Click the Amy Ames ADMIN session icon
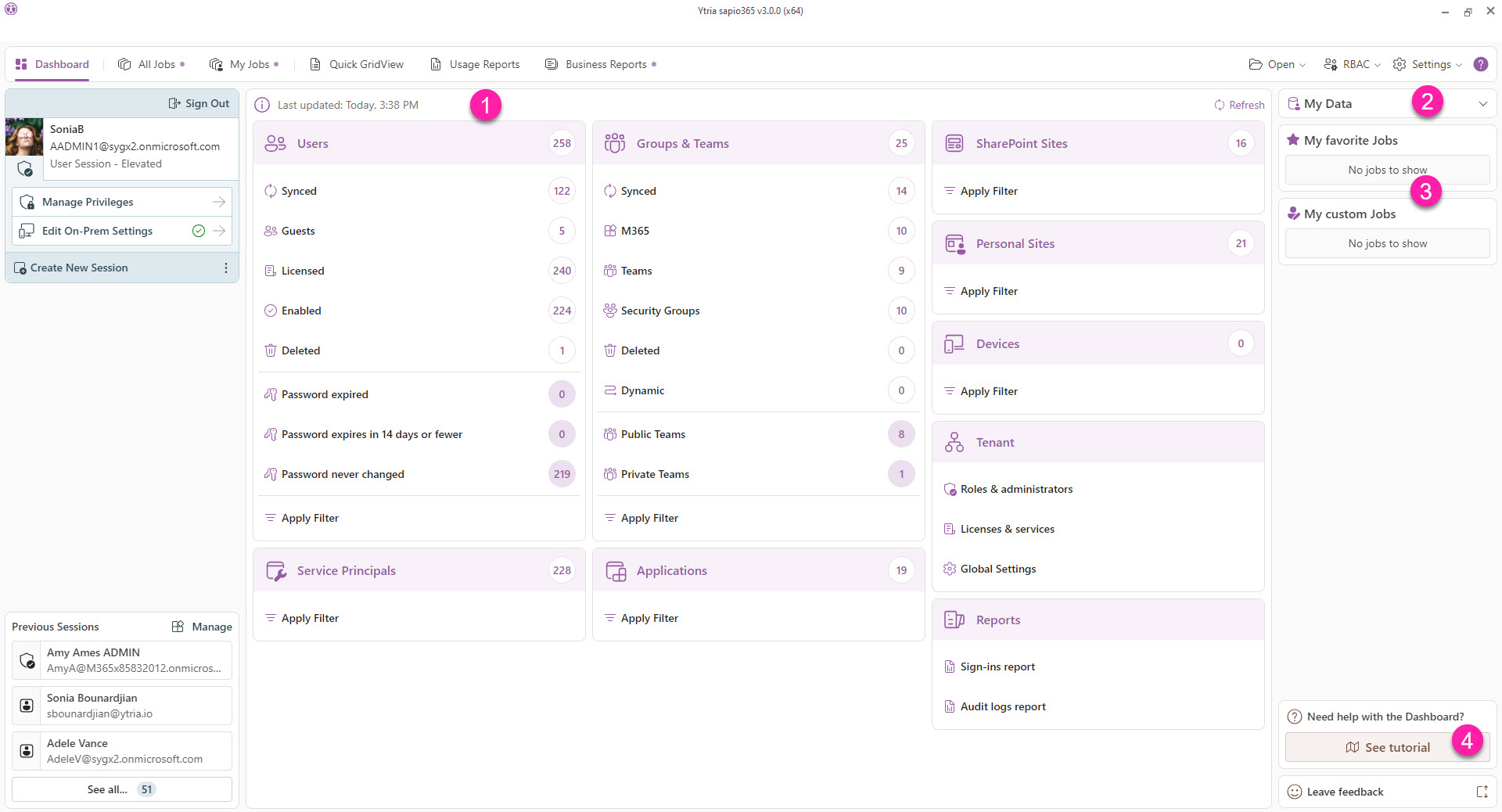The width and height of the screenshot is (1502, 812). 27,661
